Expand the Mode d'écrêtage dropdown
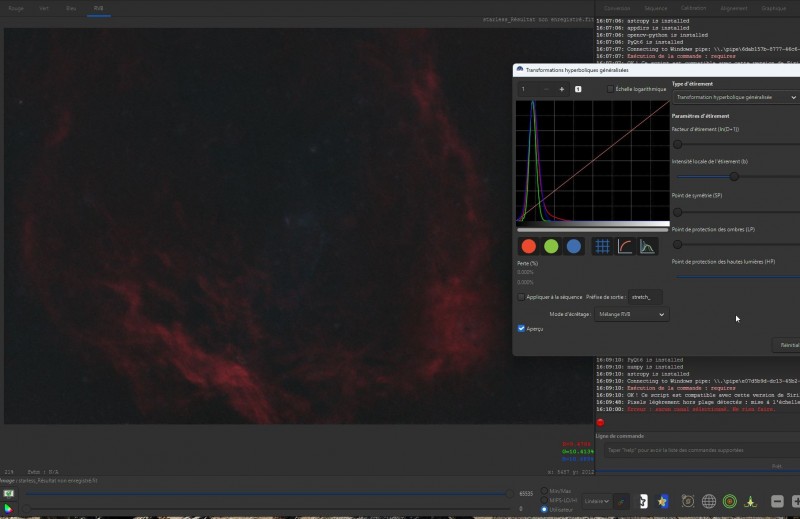800x519 pixels. pos(632,314)
